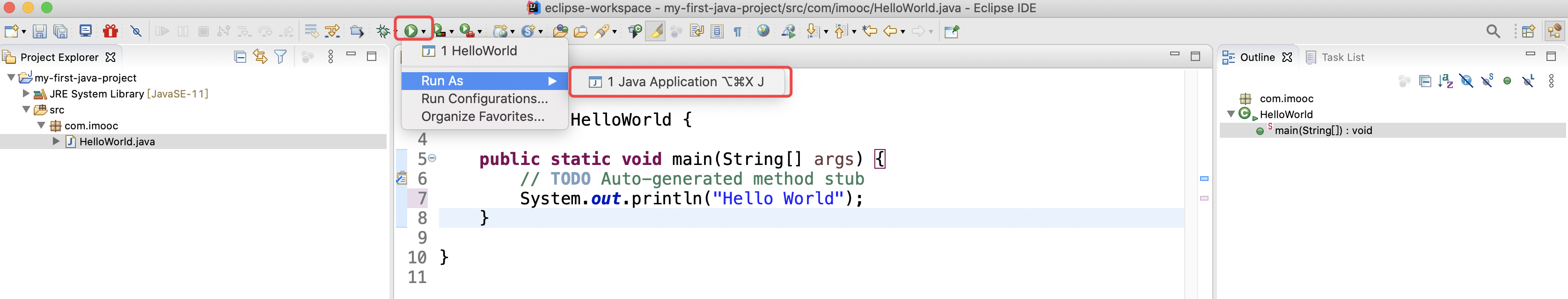Viewport: 1568px width, 299px height.
Task: Collapse the src folder node
Action: [x=26, y=110]
